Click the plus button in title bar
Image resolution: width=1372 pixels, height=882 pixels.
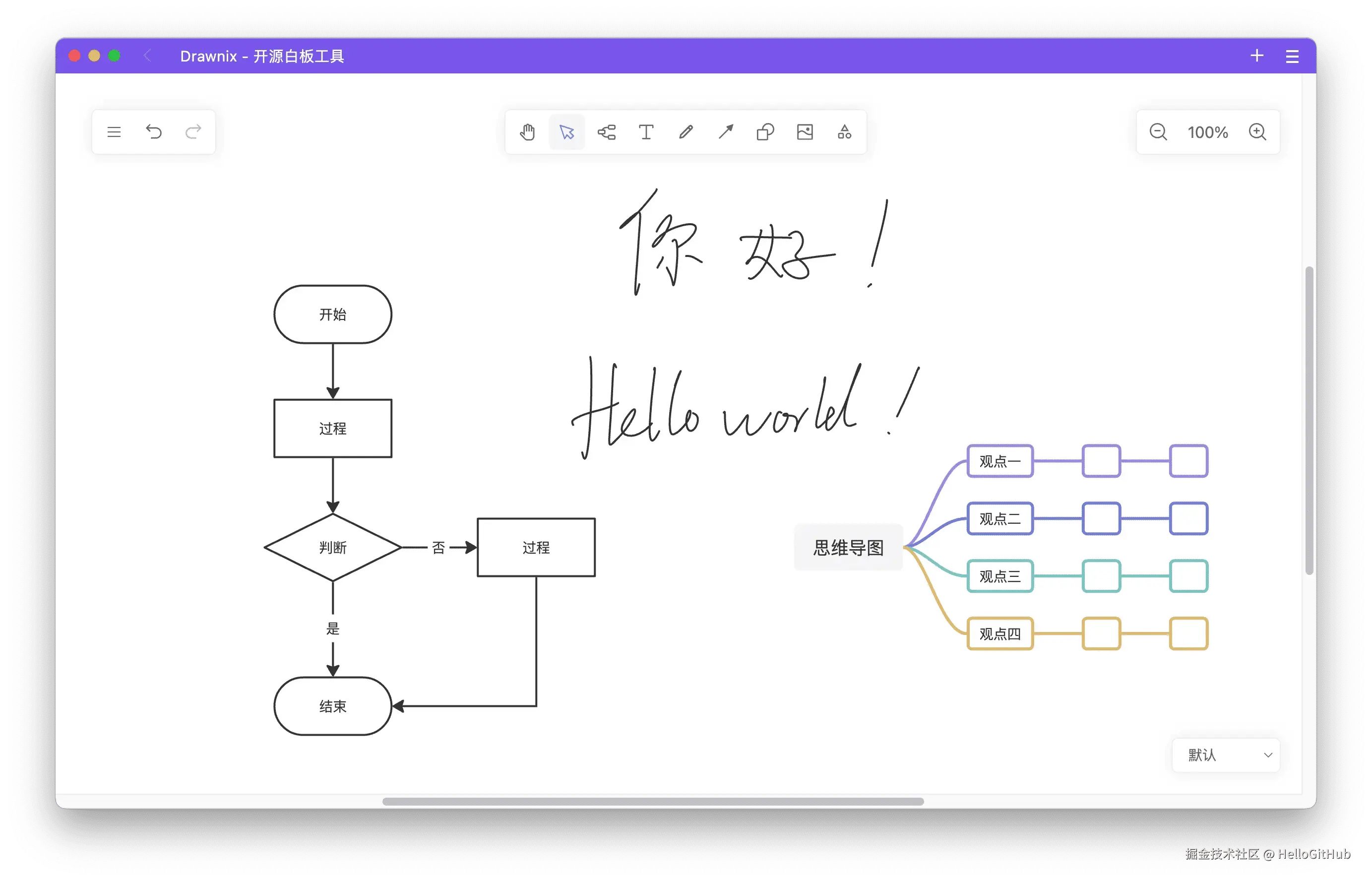tap(1256, 56)
